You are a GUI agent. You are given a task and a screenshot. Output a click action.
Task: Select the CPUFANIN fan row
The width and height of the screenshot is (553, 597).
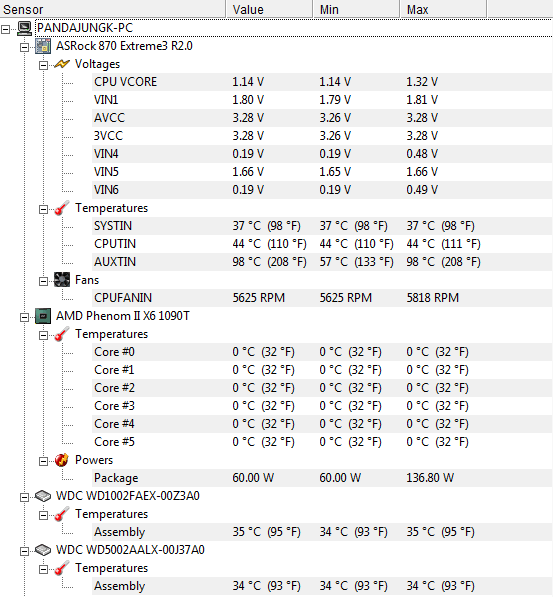tap(322, 298)
